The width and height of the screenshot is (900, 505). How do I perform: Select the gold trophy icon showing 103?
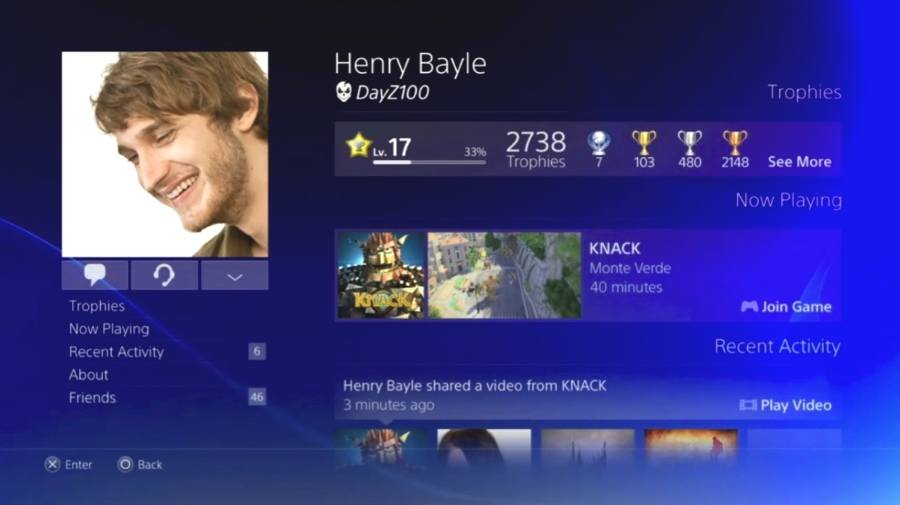(x=644, y=143)
